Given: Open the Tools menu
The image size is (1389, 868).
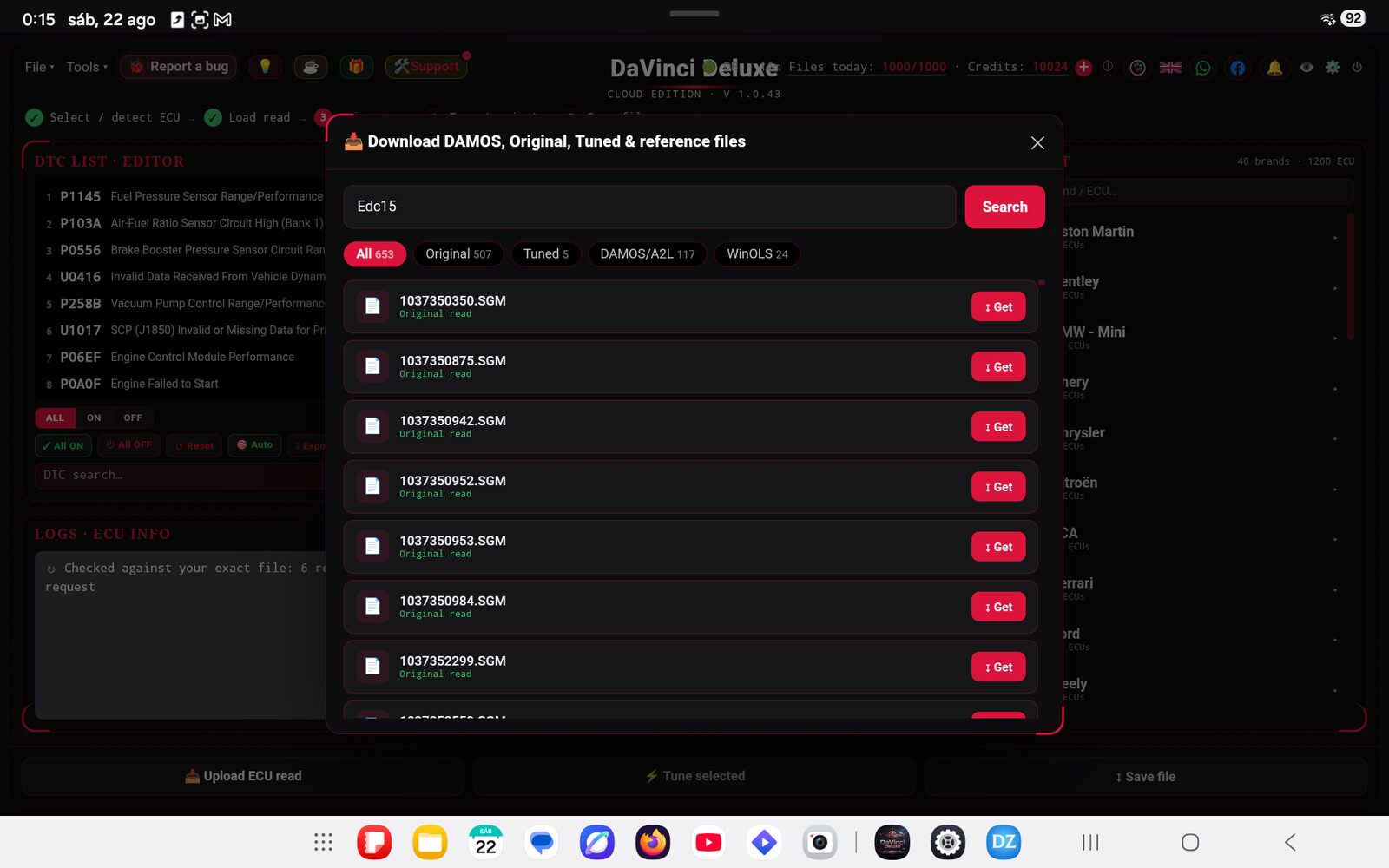Looking at the screenshot, I should click(87, 67).
